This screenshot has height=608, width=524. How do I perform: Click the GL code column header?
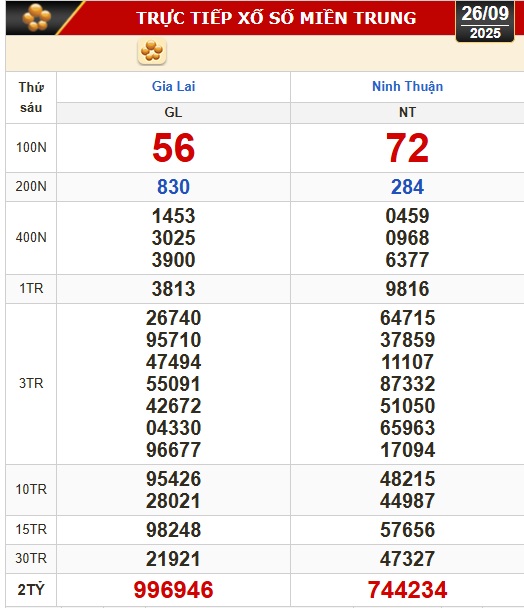tap(173, 112)
